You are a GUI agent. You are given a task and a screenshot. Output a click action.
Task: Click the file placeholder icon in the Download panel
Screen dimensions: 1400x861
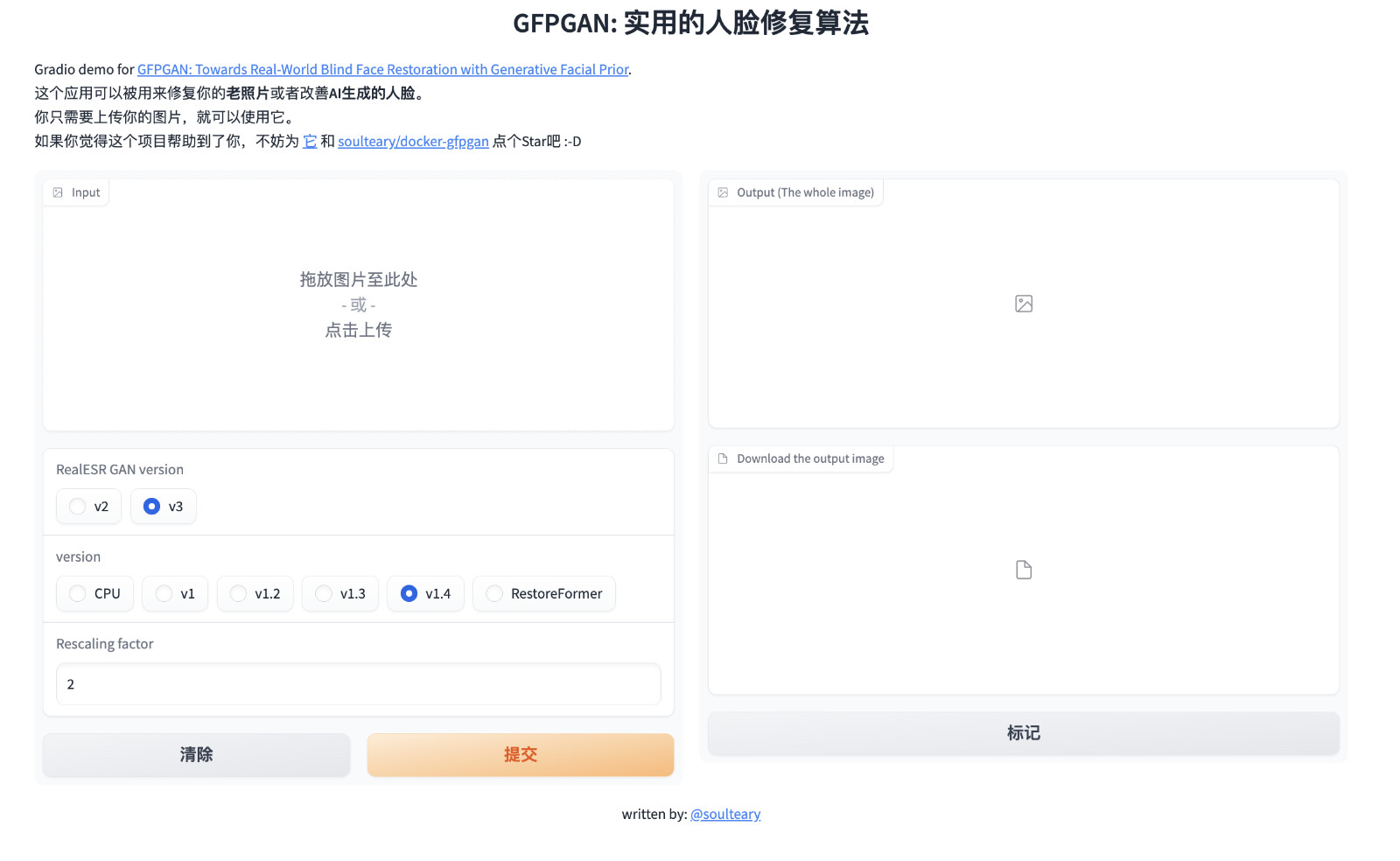(x=1024, y=570)
